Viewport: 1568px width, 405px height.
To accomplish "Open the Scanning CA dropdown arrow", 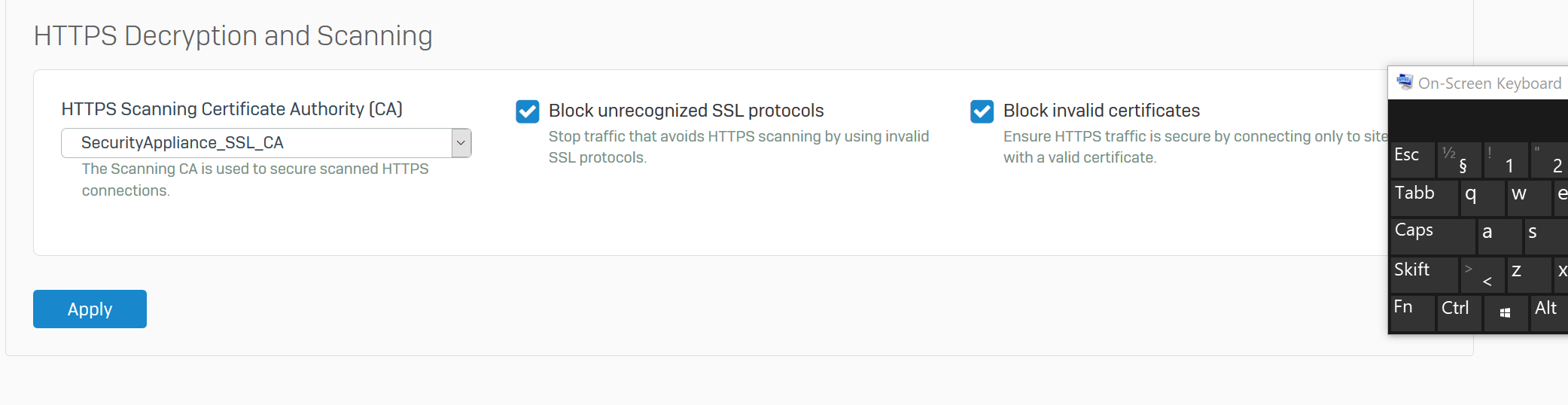I will coord(461,143).
